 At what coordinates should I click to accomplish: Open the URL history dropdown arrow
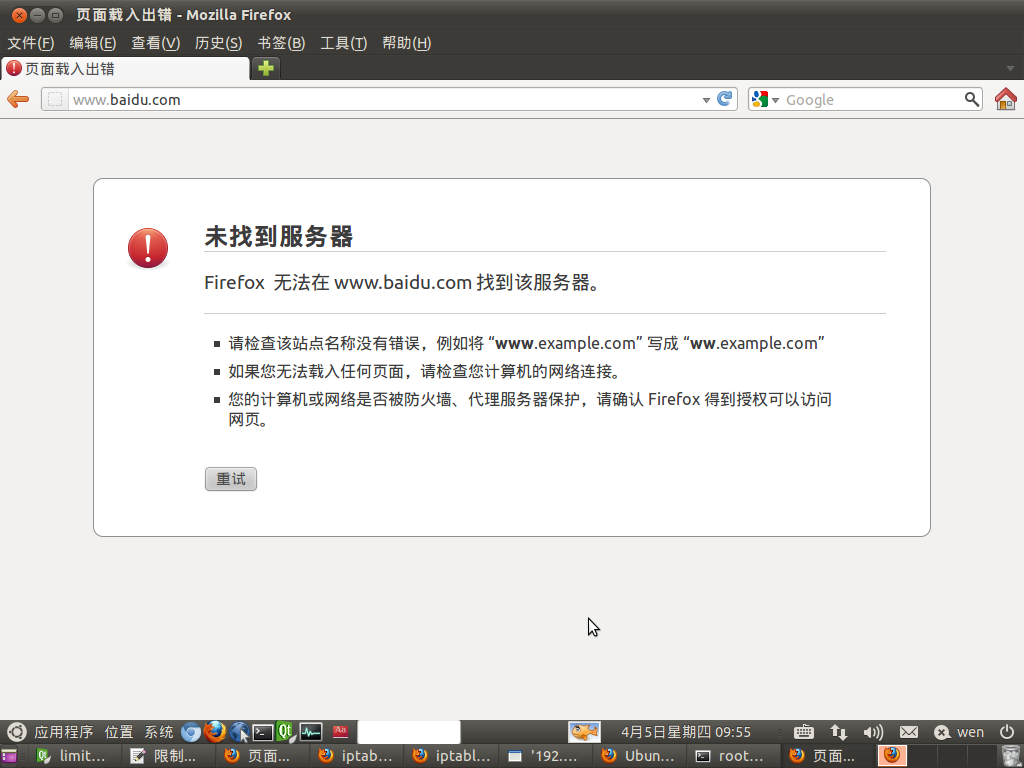tap(706, 100)
